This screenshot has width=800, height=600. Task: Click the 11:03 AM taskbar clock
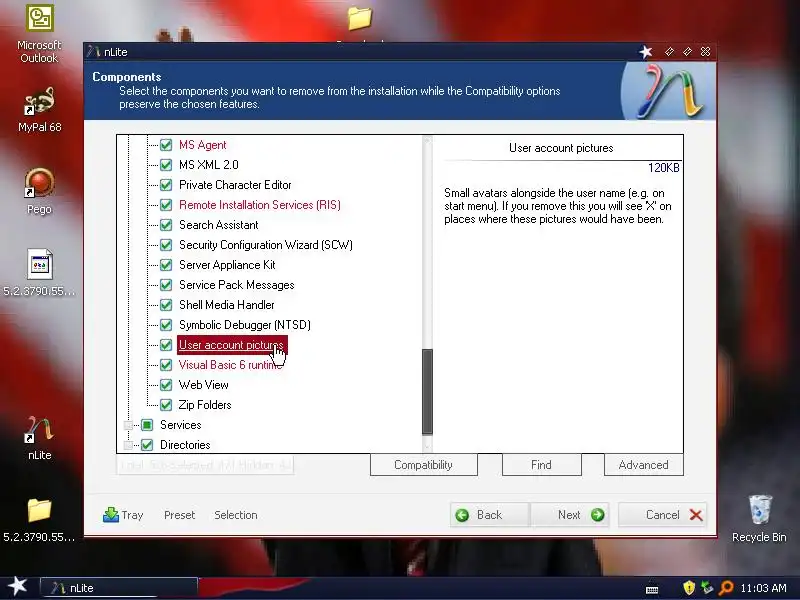[763, 588]
